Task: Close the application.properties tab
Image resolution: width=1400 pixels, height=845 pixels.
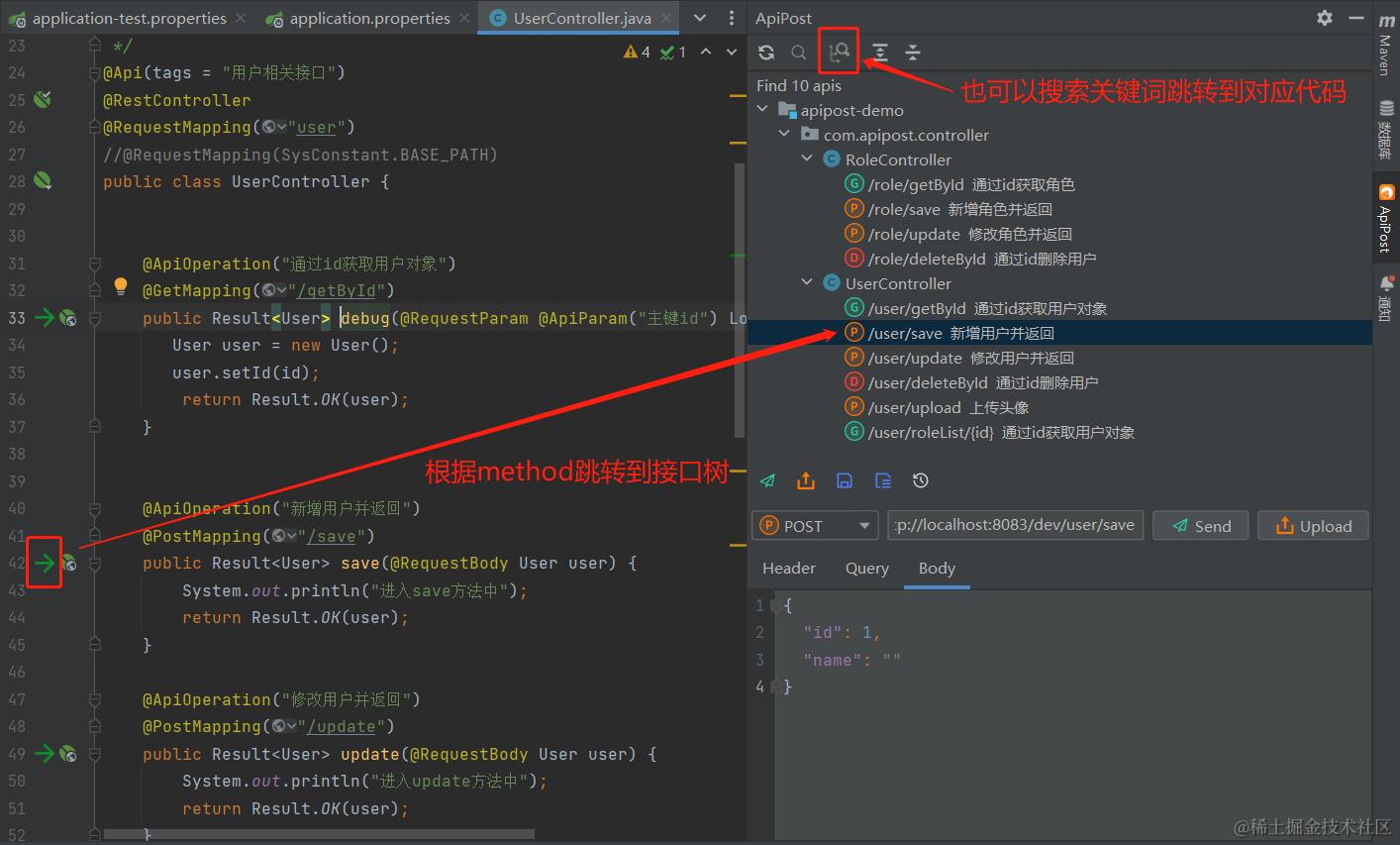Action: (x=464, y=18)
